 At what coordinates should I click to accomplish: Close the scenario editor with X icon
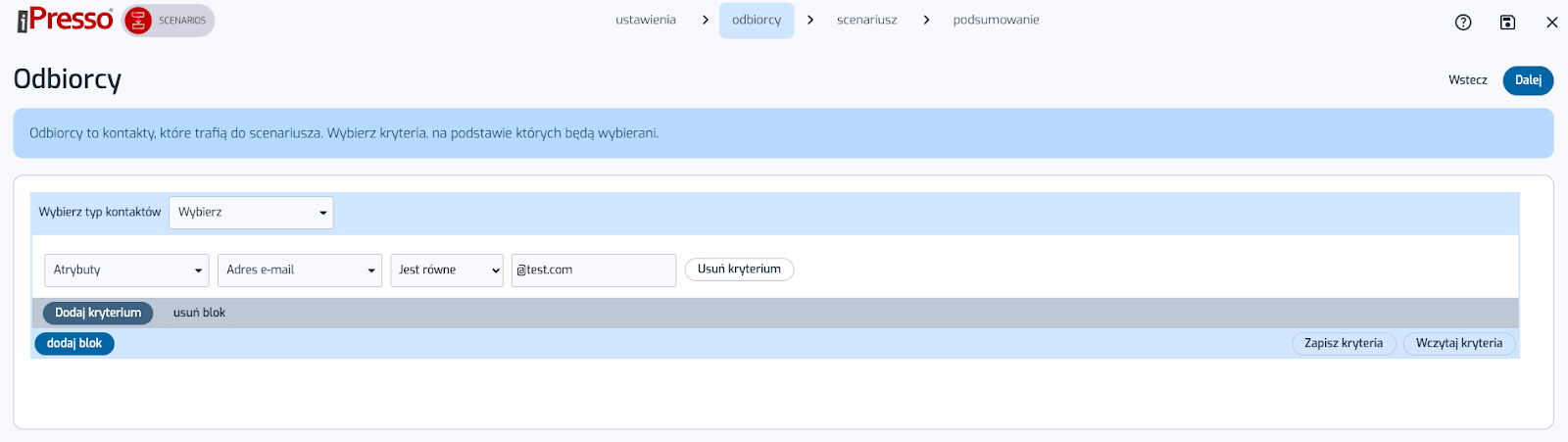click(x=1551, y=22)
